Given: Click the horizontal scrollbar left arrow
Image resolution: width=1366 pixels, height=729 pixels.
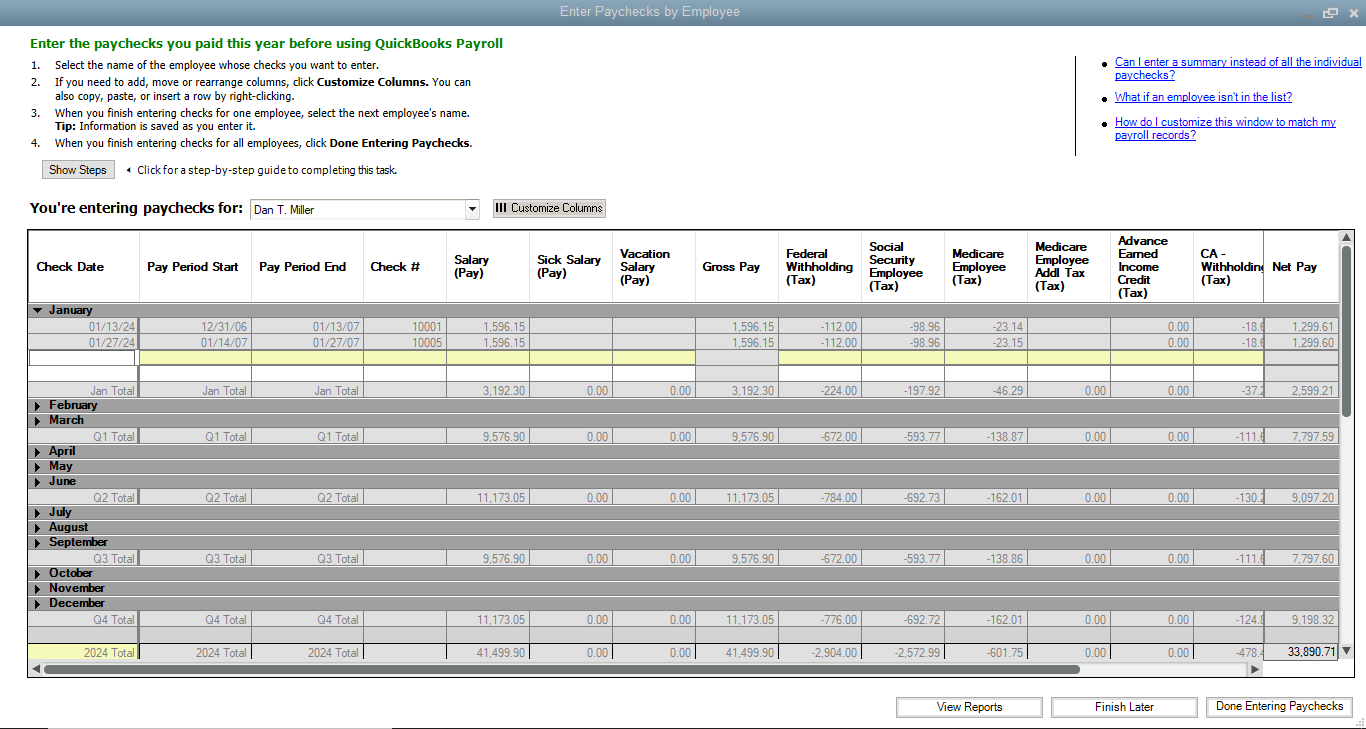Looking at the screenshot, I should point(36,669).
